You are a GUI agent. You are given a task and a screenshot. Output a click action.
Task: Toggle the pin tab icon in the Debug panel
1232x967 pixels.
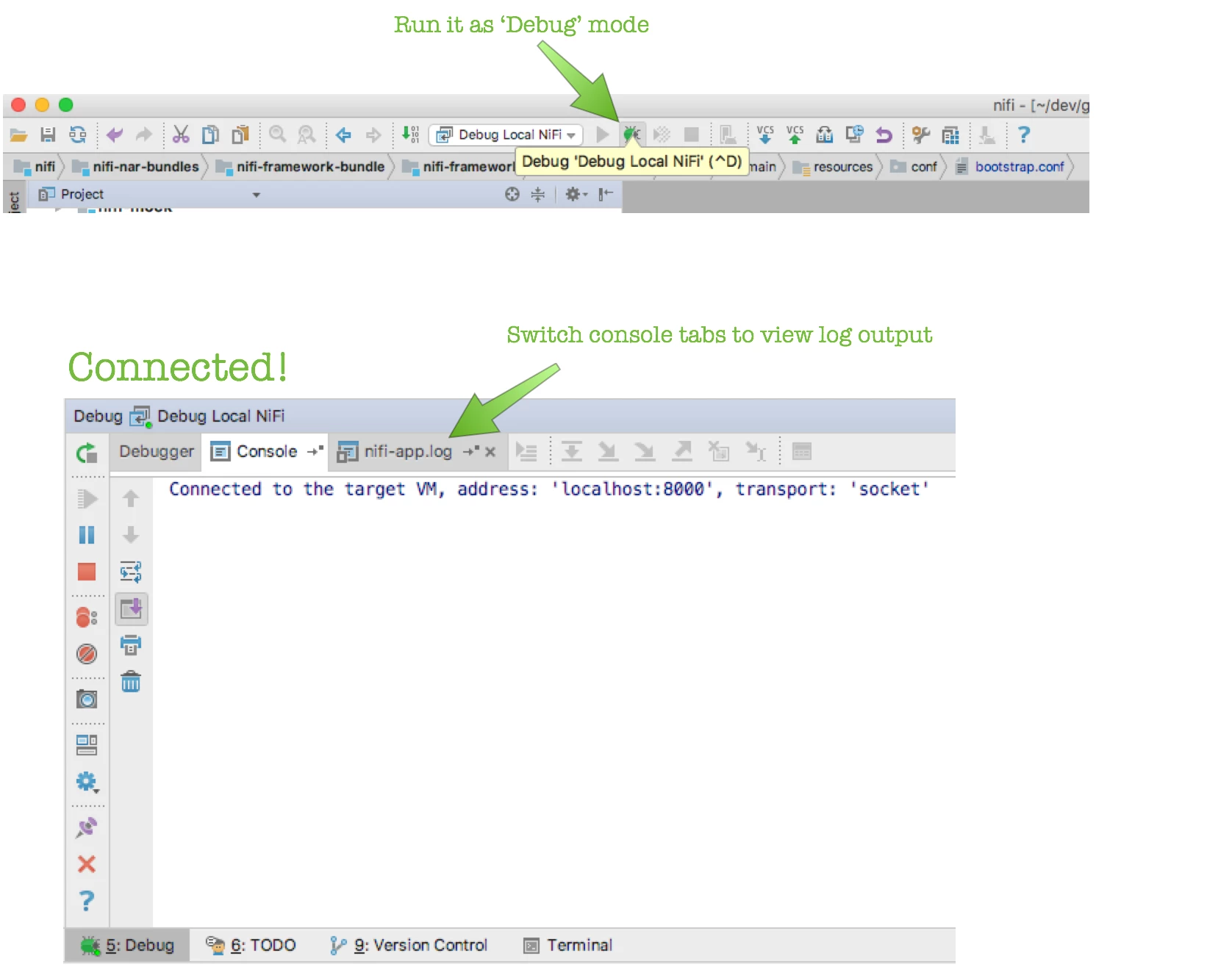click(x=87, y=827)
